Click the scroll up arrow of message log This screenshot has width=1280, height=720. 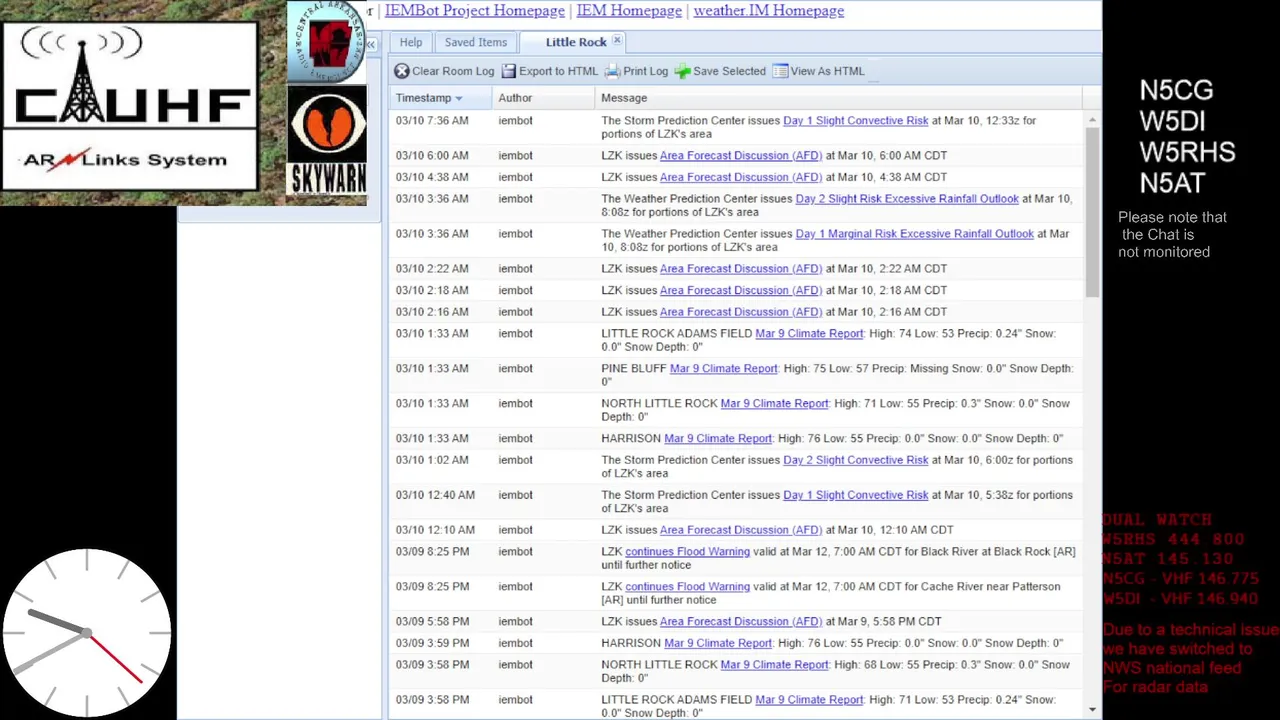[1092, 120]
